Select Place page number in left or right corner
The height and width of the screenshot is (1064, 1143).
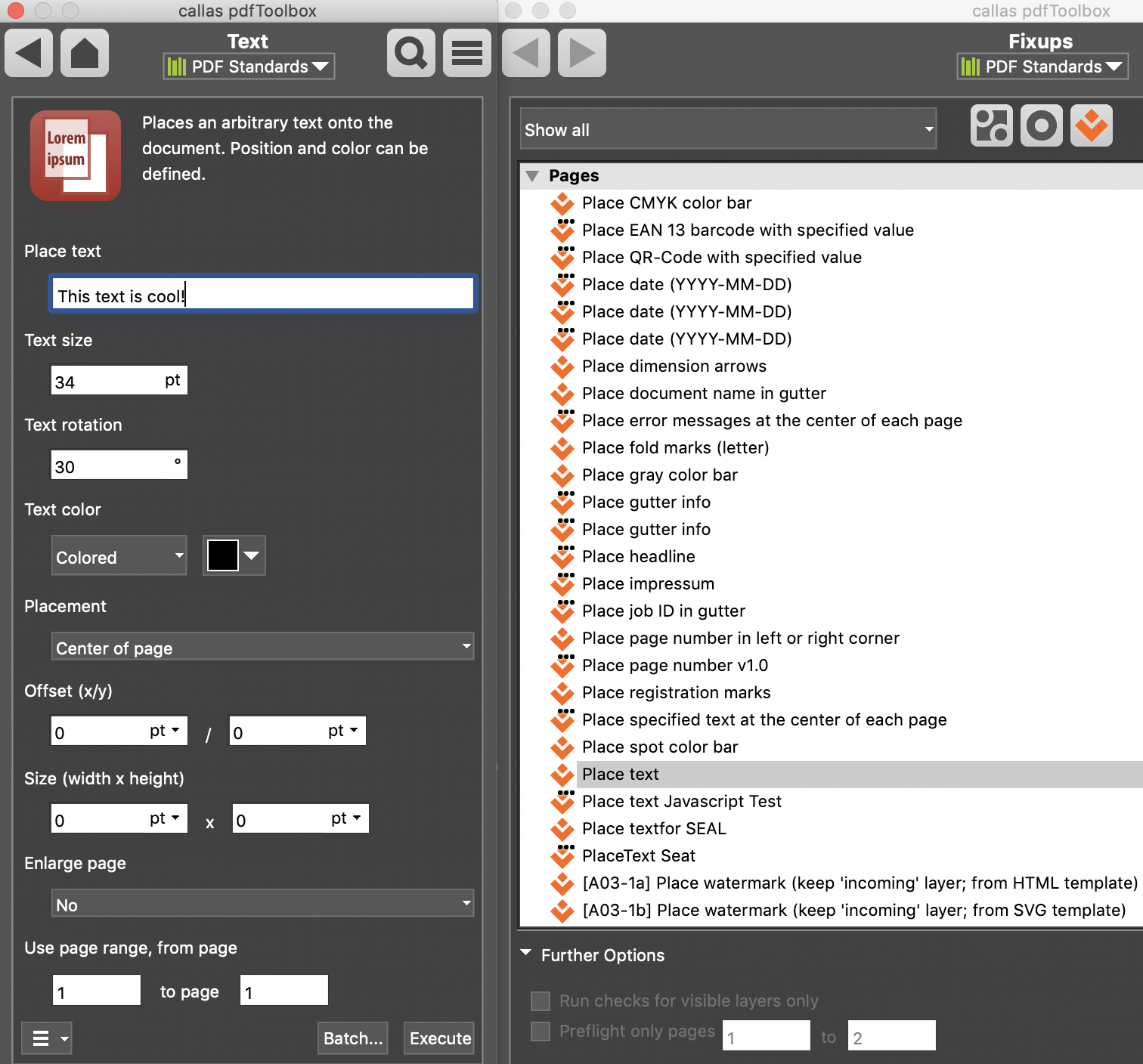(741, 639)
